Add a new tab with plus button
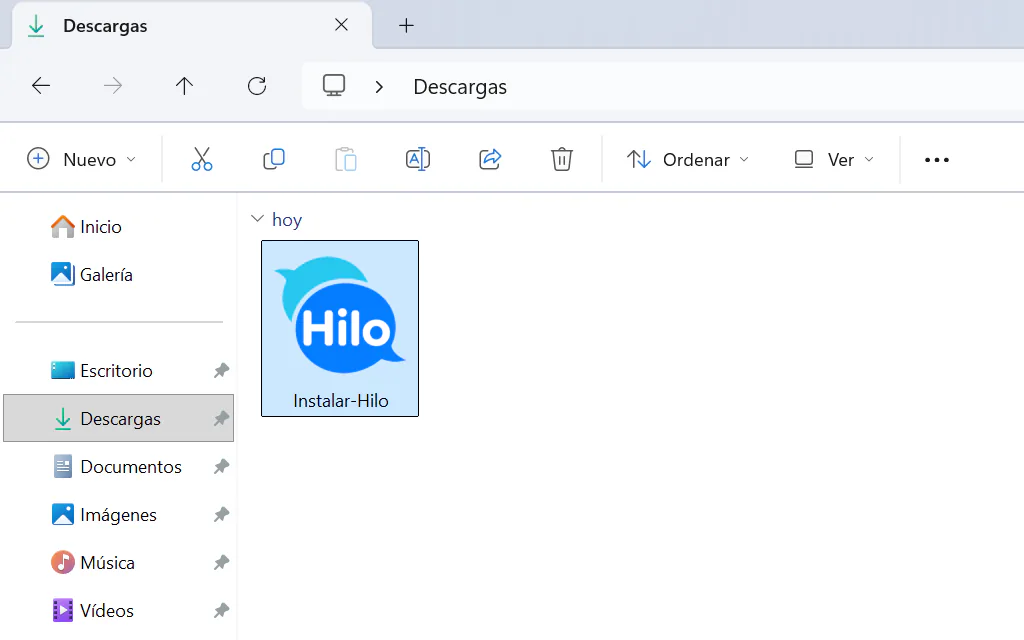Image resolution: width=1024 pixels, height=640 pixels. coord(406,25)
